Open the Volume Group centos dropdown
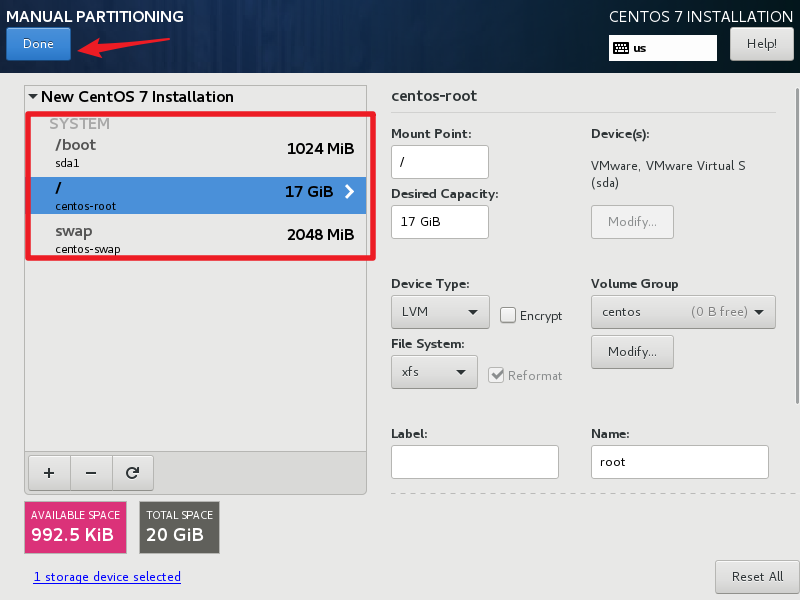Viewport: 800px width, 600px height. pyautogui.click(x=683, y=312)
